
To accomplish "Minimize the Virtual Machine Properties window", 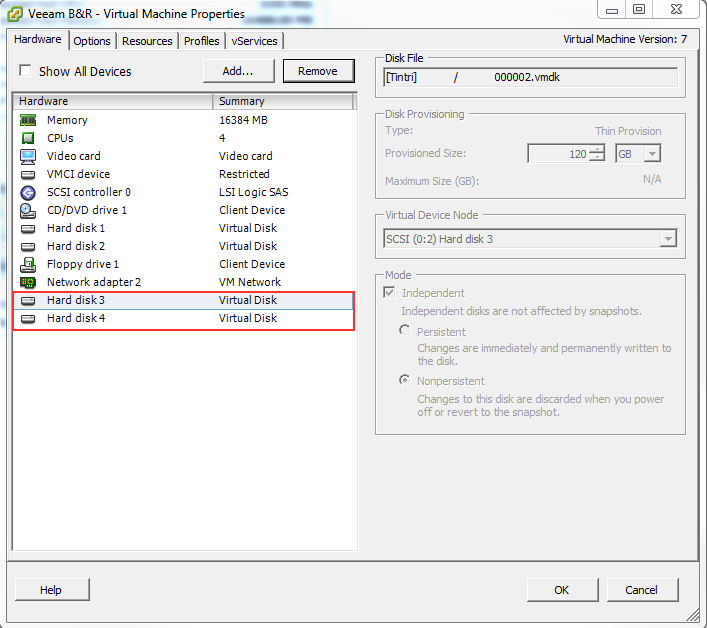I will (x=612, y=10).
